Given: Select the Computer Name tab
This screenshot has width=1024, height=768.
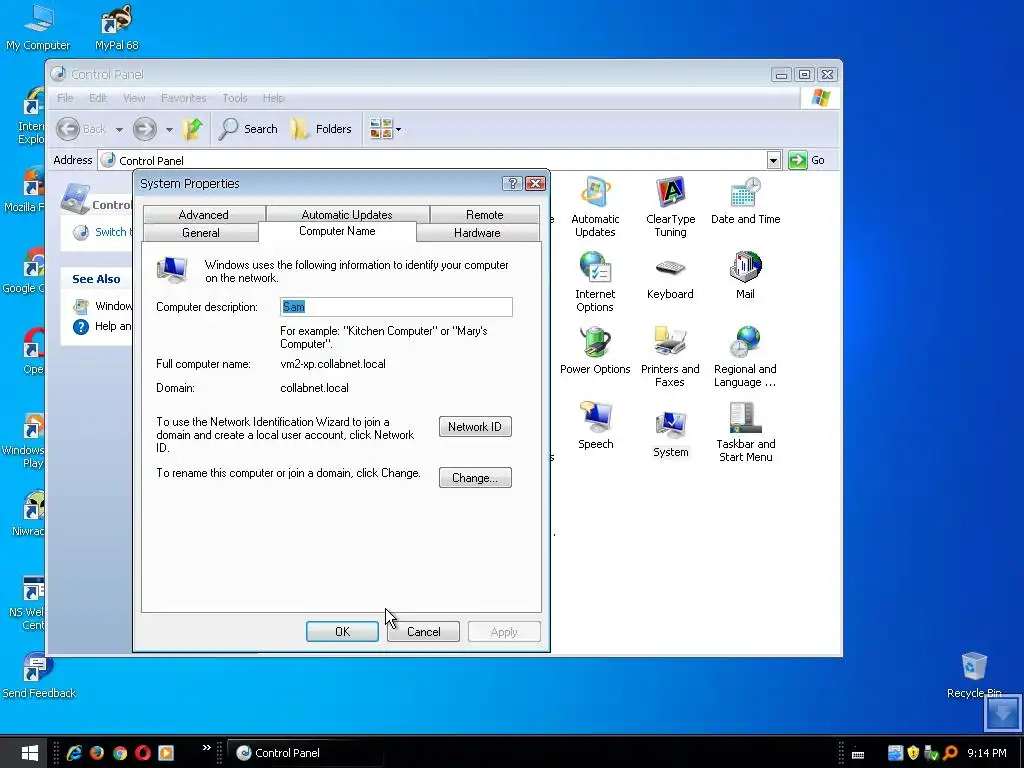Looking at the screenshot, I should (x=337, y=231).
